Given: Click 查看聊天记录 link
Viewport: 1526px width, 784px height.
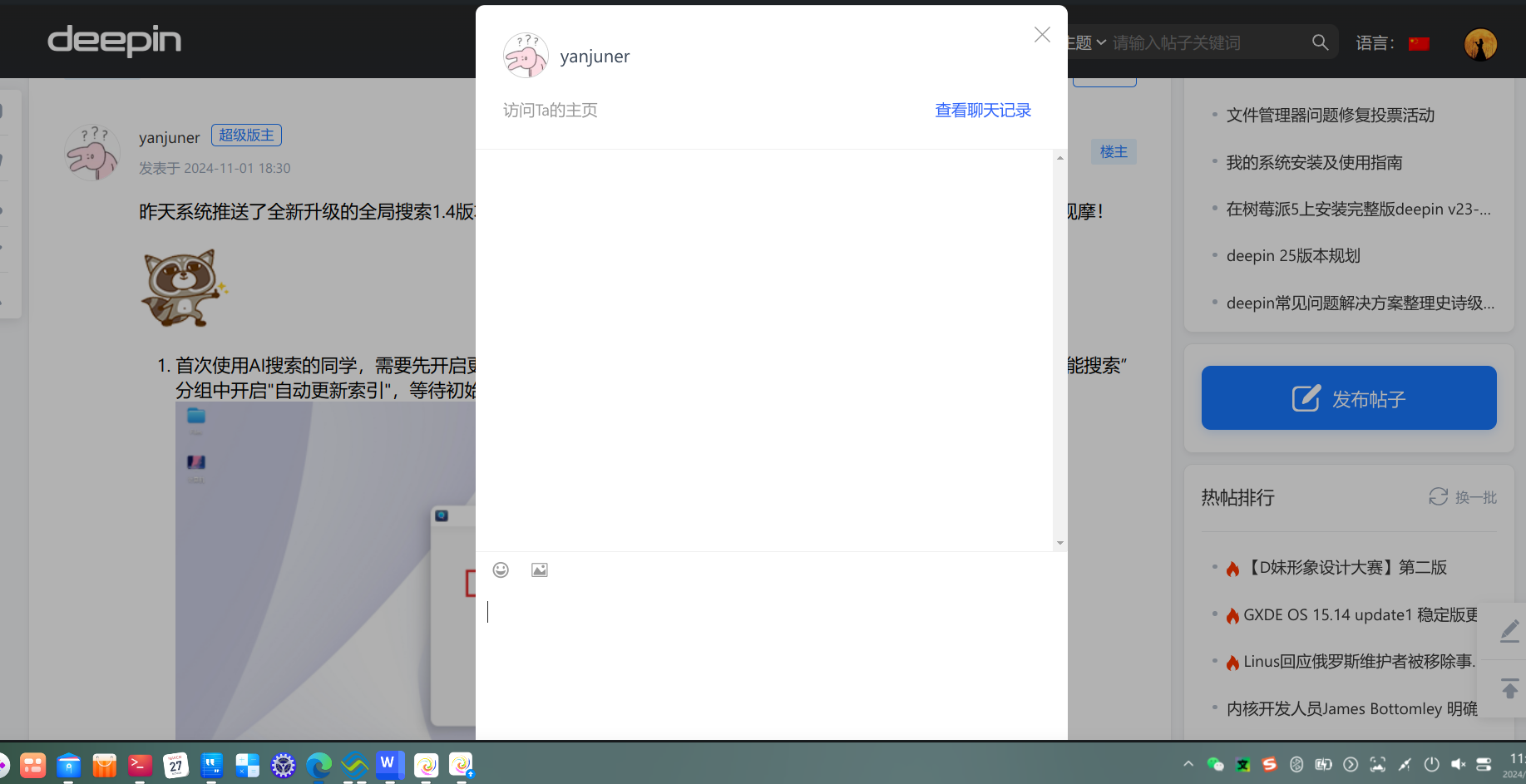Looking at the screenshot, I should click(983, 111).
